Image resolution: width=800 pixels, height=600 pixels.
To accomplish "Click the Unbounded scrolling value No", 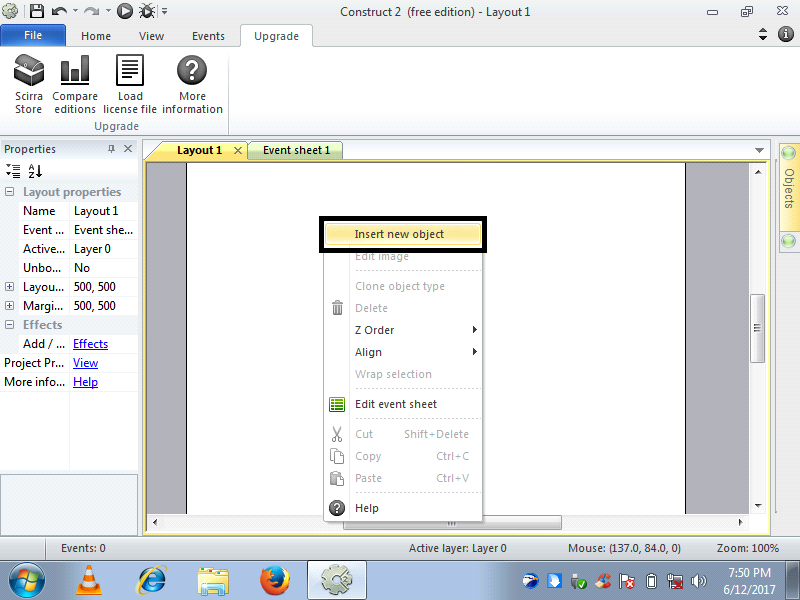I will [104, 268].
